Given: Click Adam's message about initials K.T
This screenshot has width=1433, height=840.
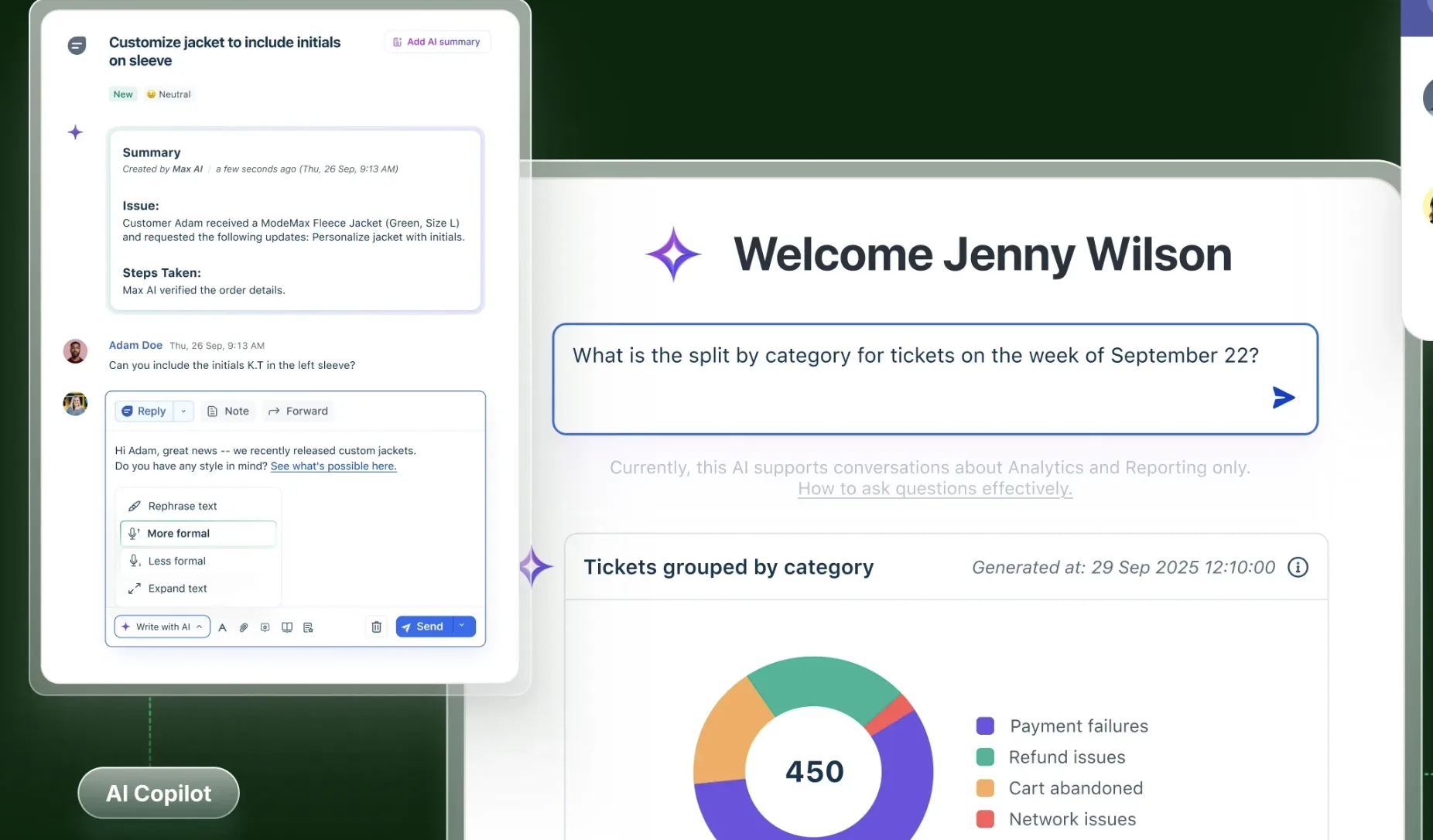Looking at the screenshot, I should coord(232,365).
